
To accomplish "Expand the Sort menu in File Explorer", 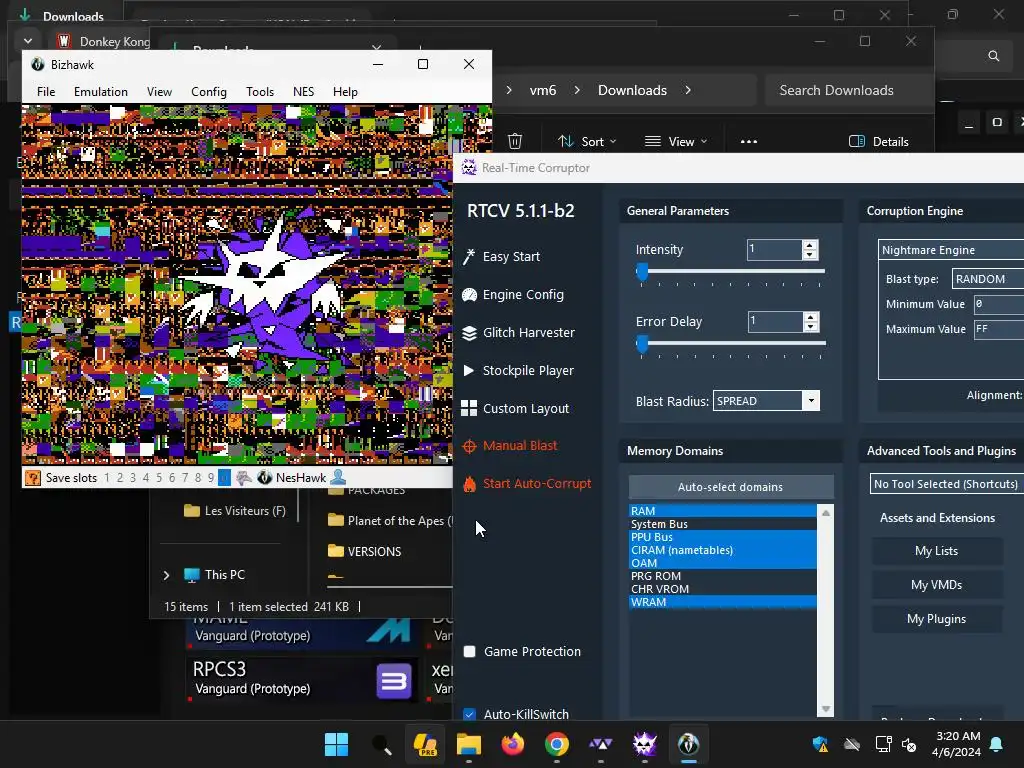I will point(587,142).
